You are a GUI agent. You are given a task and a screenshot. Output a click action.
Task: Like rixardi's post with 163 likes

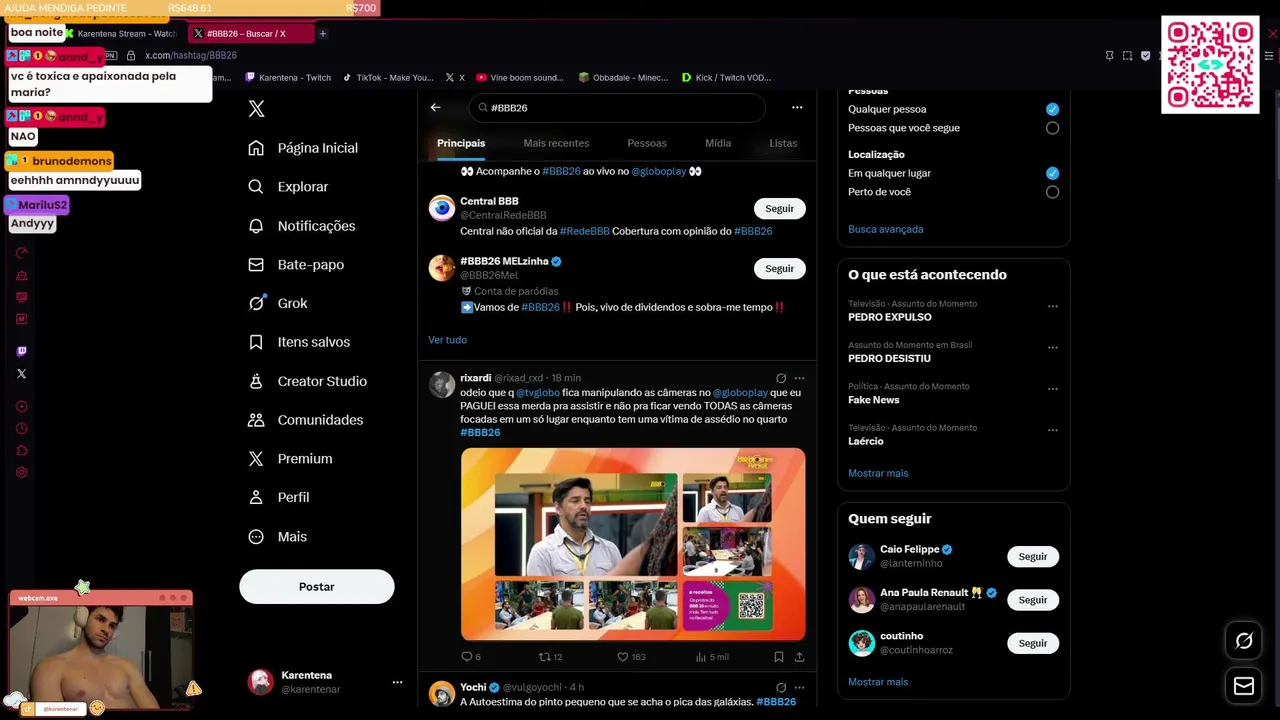pyautogui.click(x=631, y=657)
